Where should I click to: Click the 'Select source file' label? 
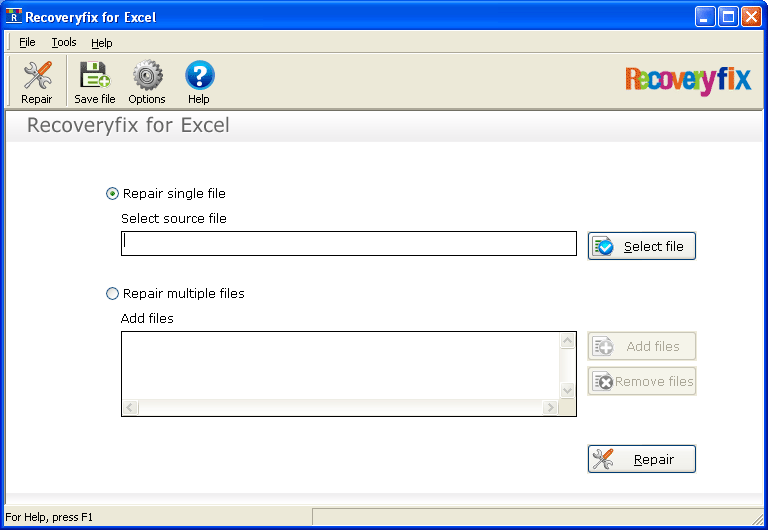click(174, 218)
